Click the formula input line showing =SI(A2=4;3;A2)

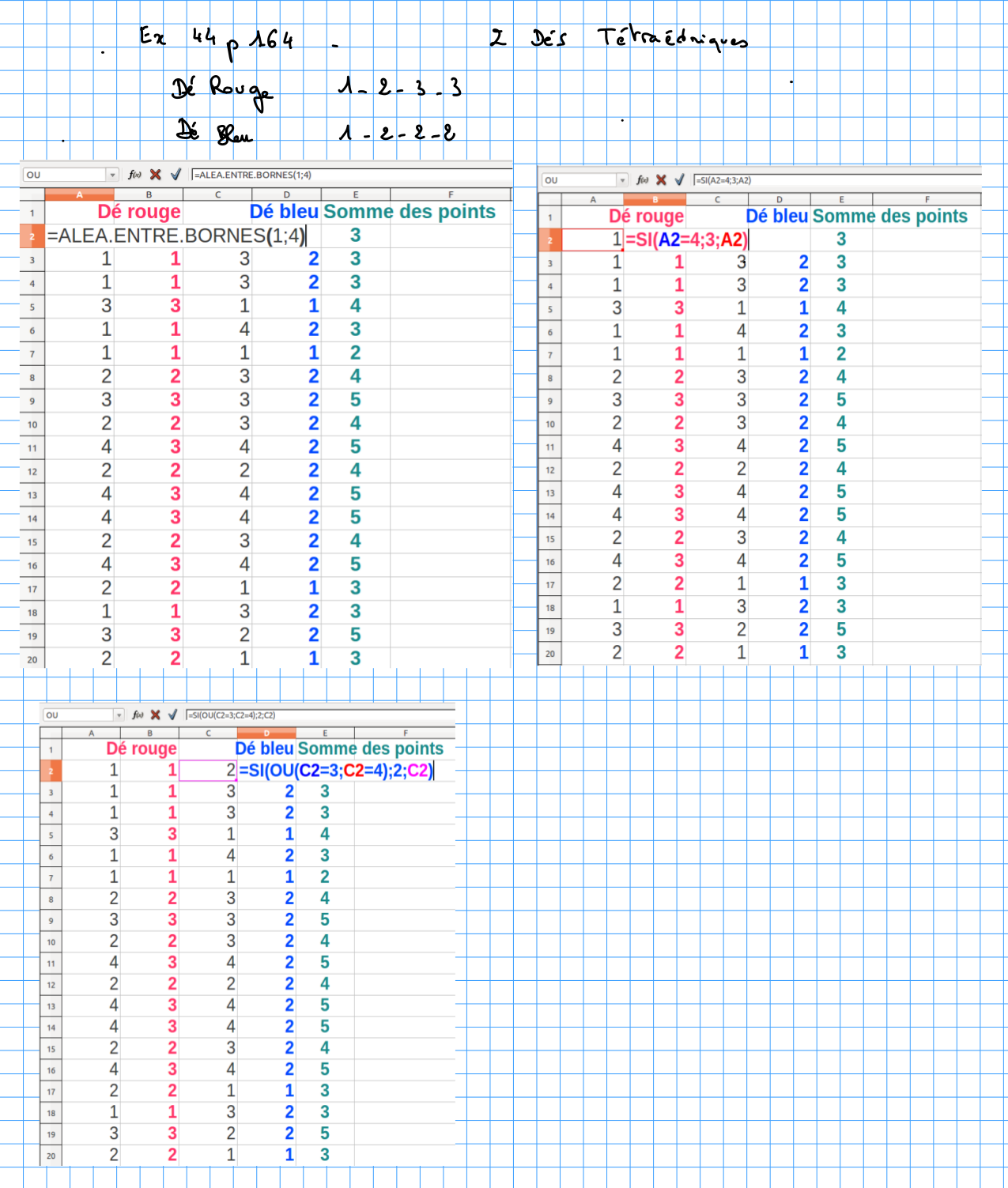click(830, 180)
